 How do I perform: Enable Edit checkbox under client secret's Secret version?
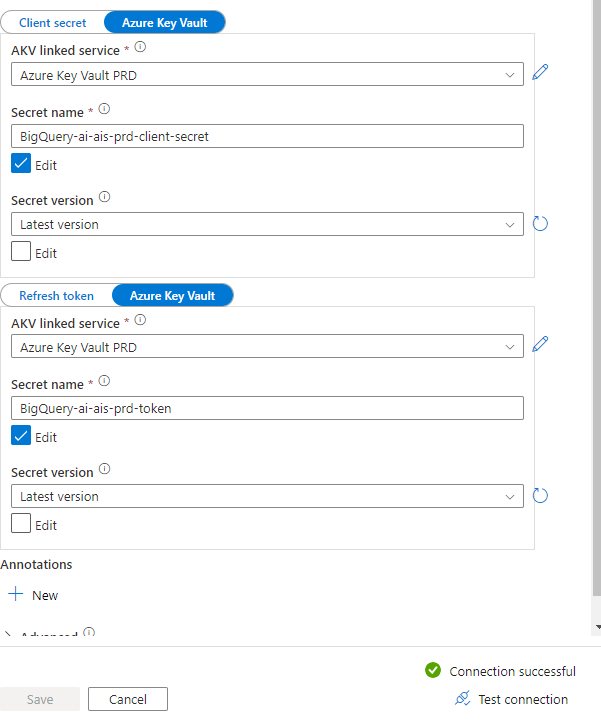[x=21, y=252]
